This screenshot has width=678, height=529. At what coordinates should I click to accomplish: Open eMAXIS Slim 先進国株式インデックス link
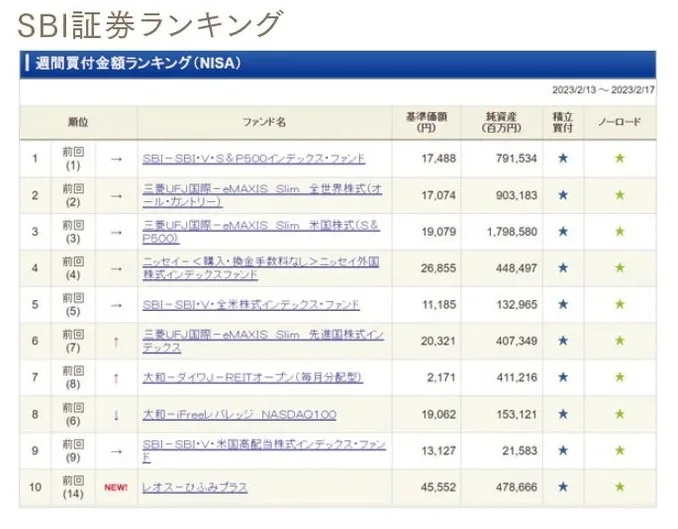pos(263,341)
